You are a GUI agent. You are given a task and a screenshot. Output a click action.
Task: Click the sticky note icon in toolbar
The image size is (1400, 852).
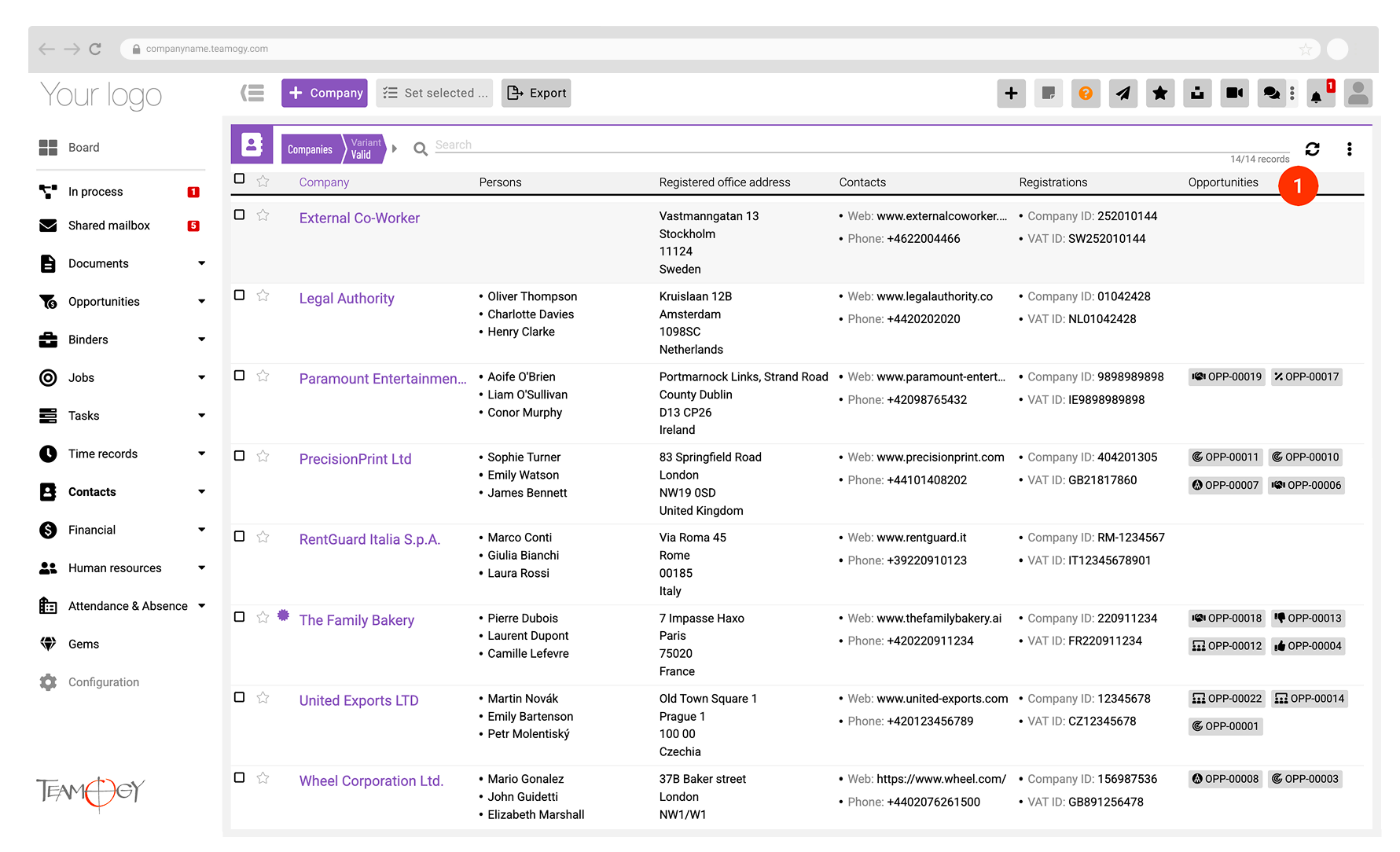point(1048,94)
